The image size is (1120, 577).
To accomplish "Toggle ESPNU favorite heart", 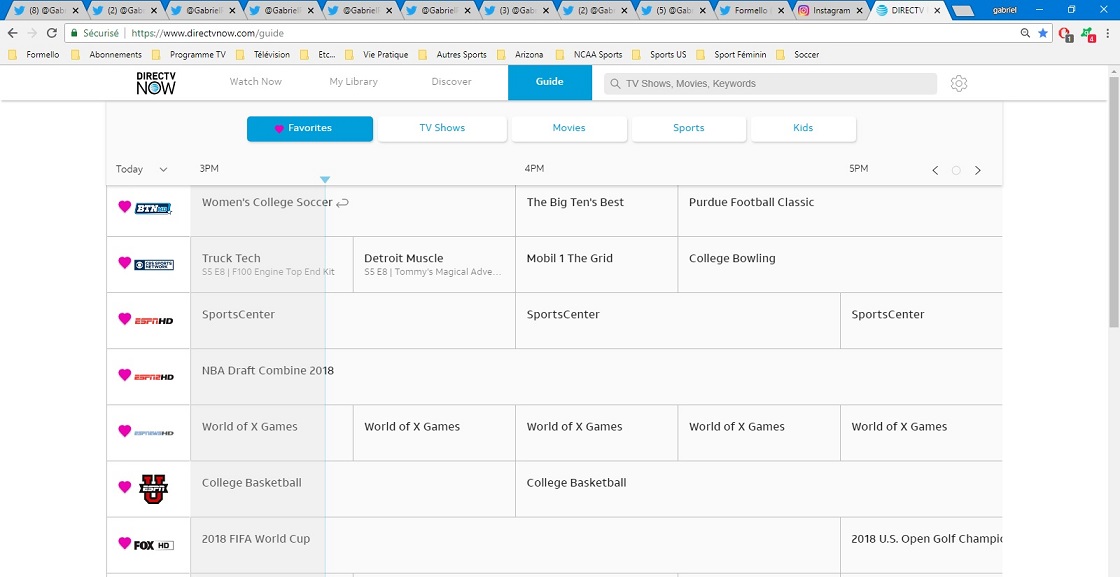I will coord(124,487).
